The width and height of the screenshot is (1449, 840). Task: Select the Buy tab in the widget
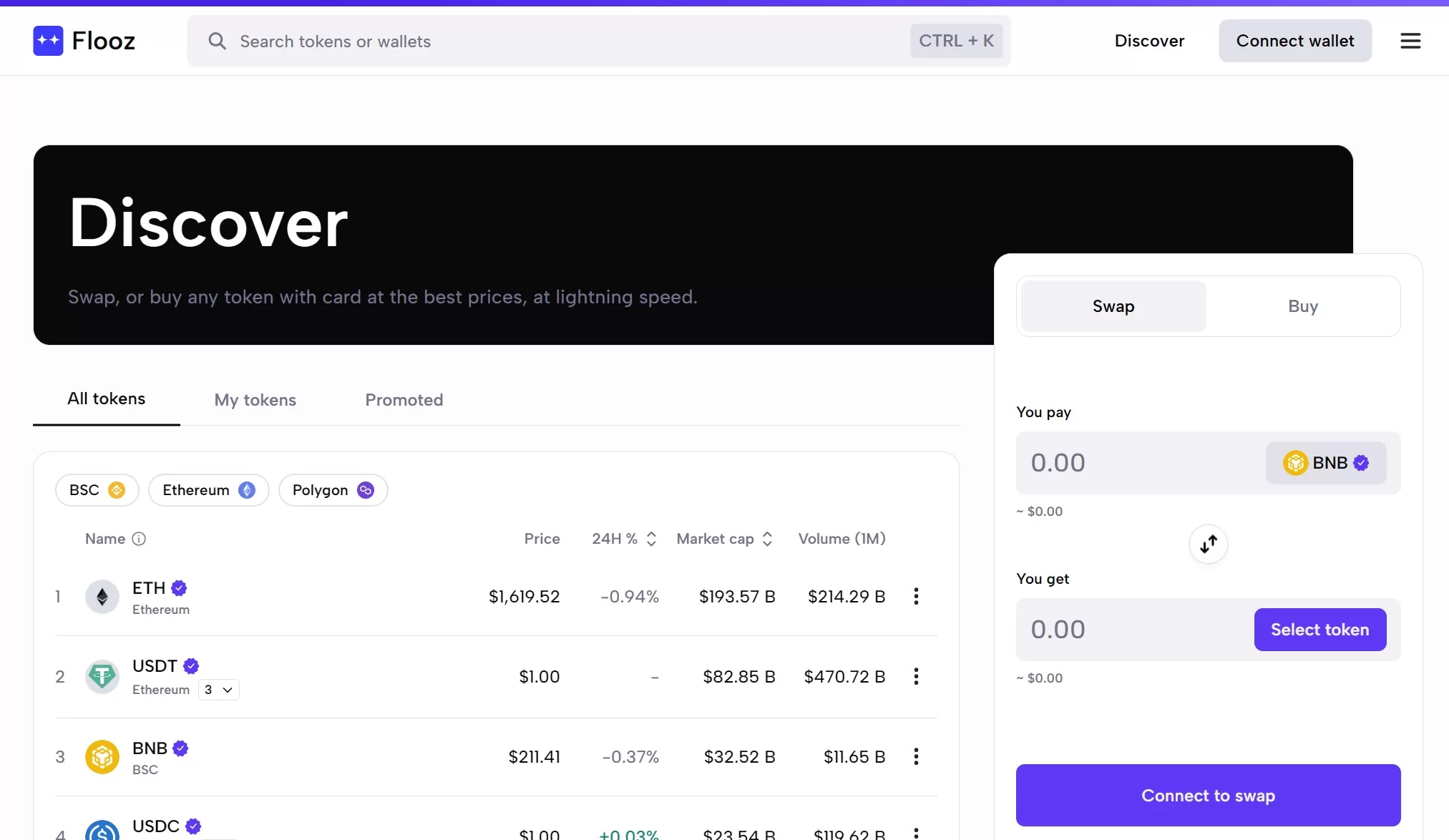1303,306
